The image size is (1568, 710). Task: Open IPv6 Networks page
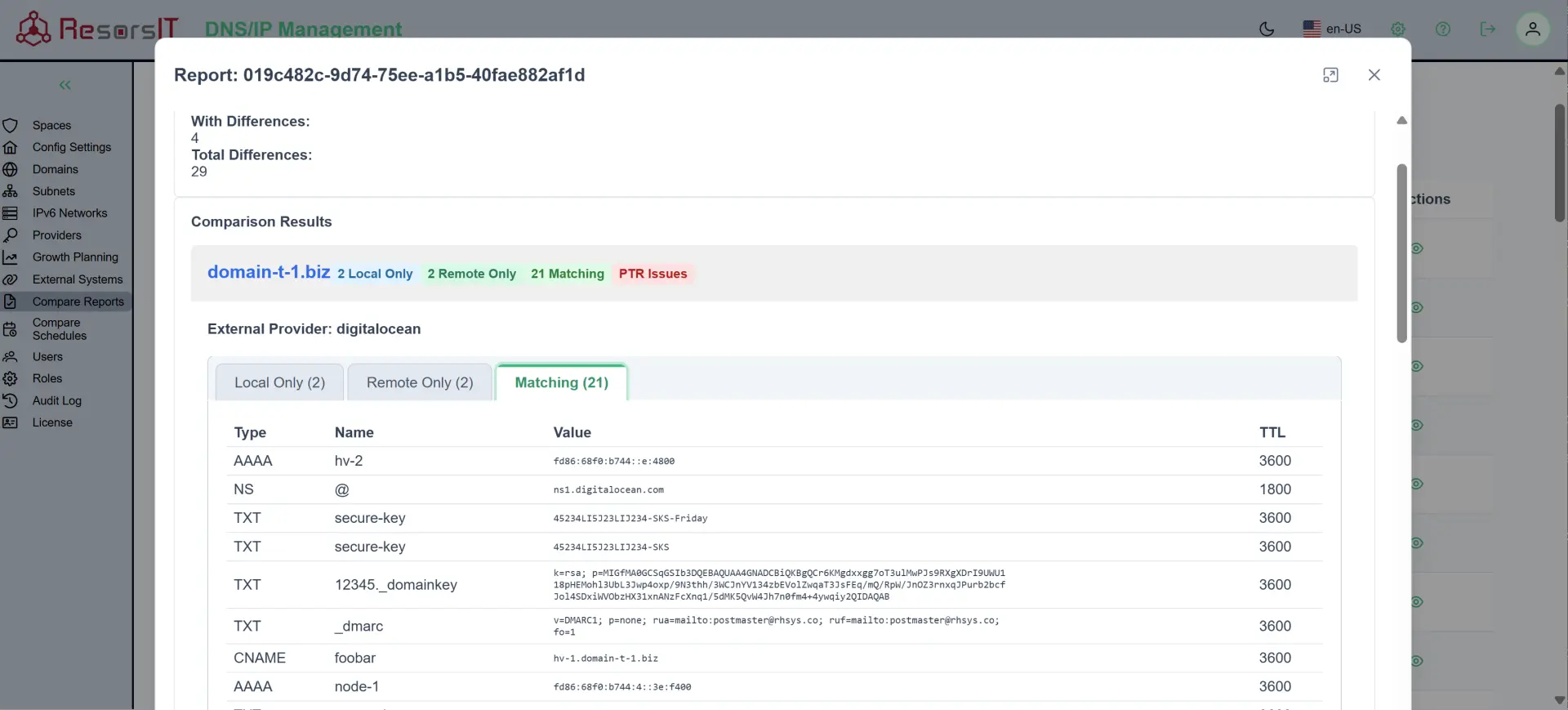[70, 213]
